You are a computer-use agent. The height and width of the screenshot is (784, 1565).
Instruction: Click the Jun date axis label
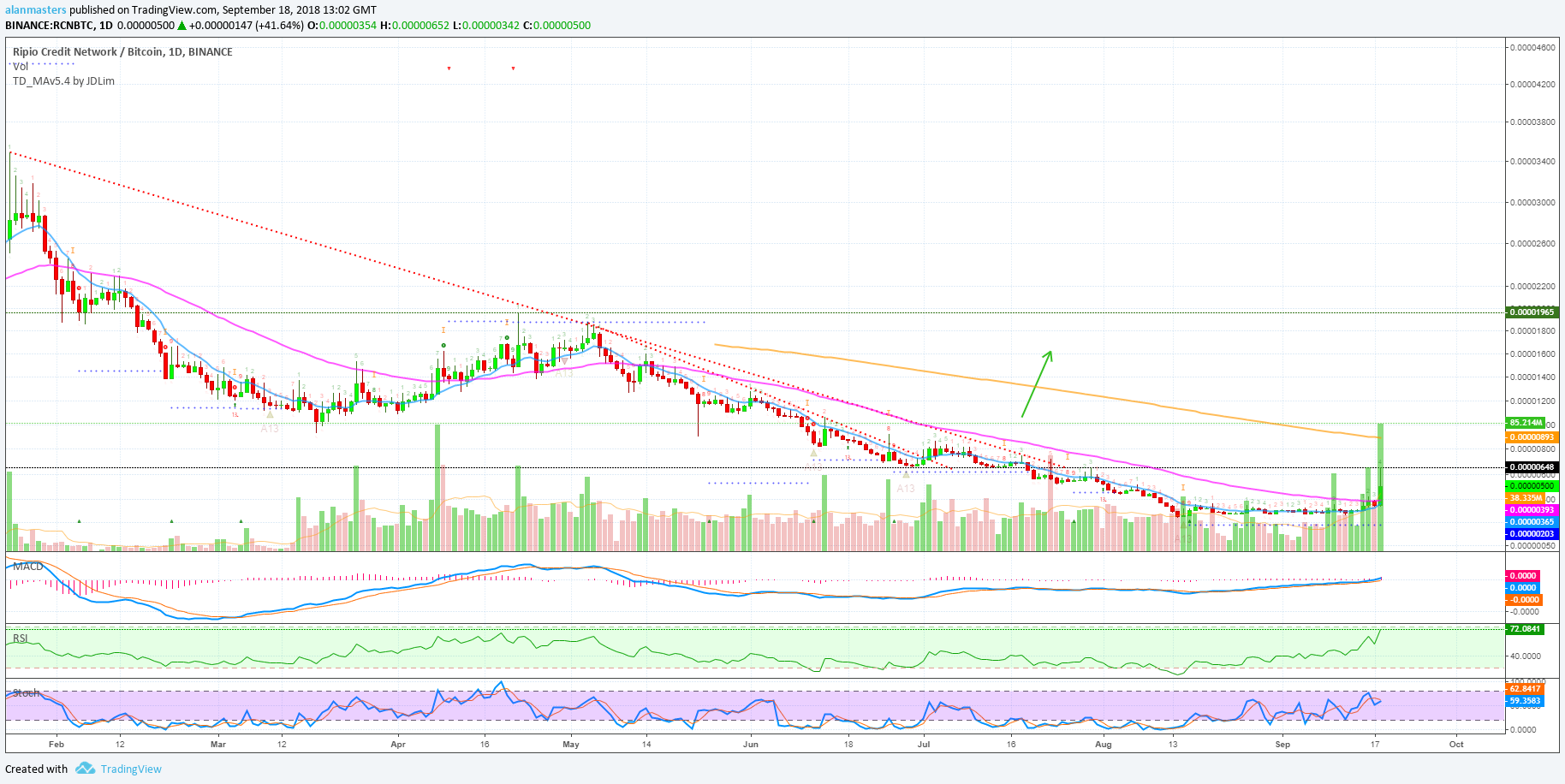click(x=751, y=745)
